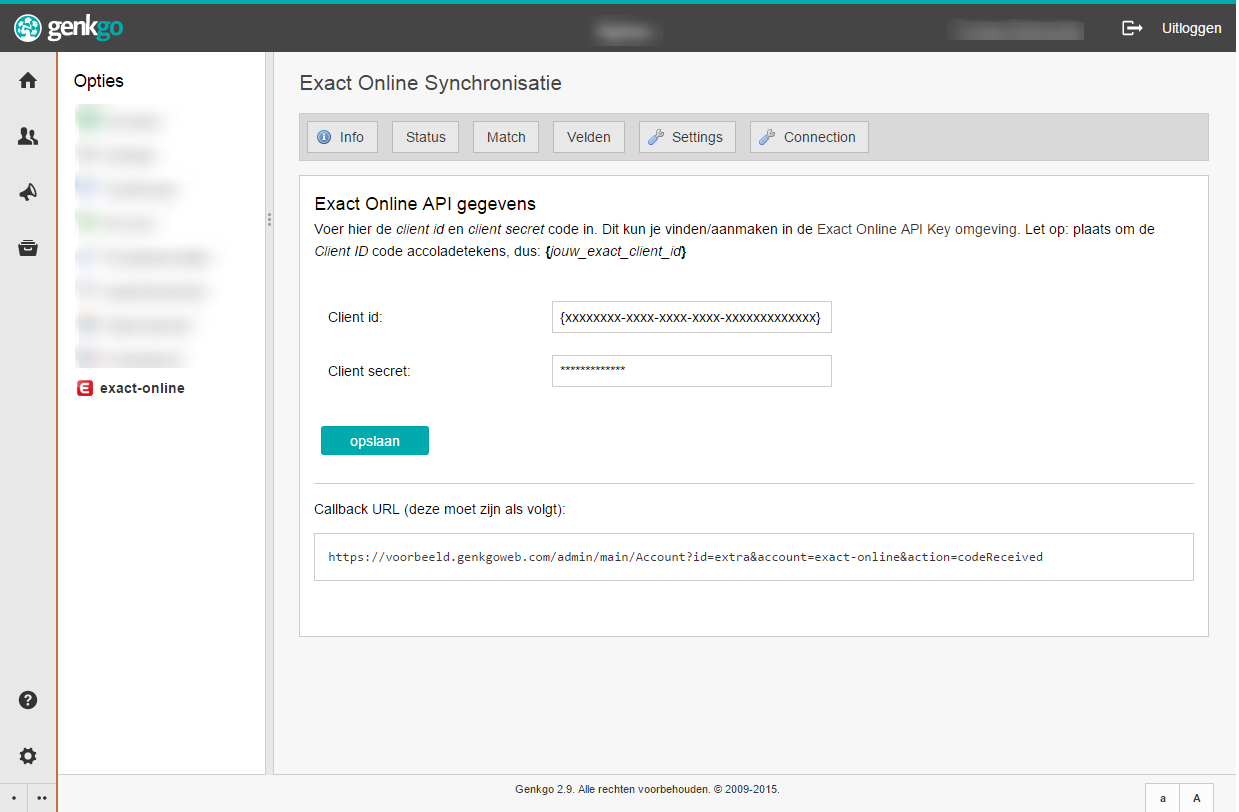The width and height of the screenshot is (1239, 812).
Task: Switch to the Status tab
Action: pos(425,137)
